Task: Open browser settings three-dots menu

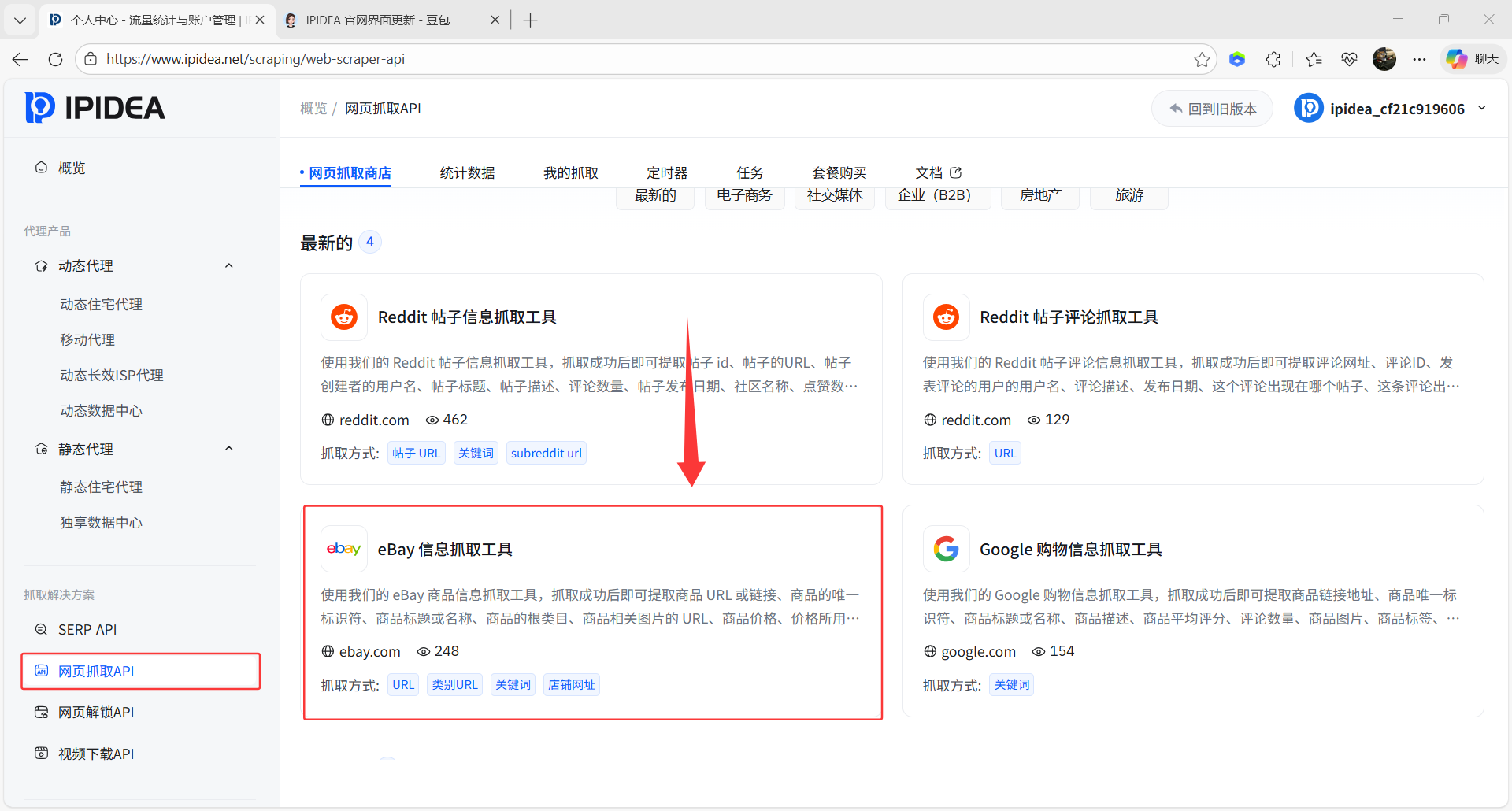Action: click(1420, 59)
